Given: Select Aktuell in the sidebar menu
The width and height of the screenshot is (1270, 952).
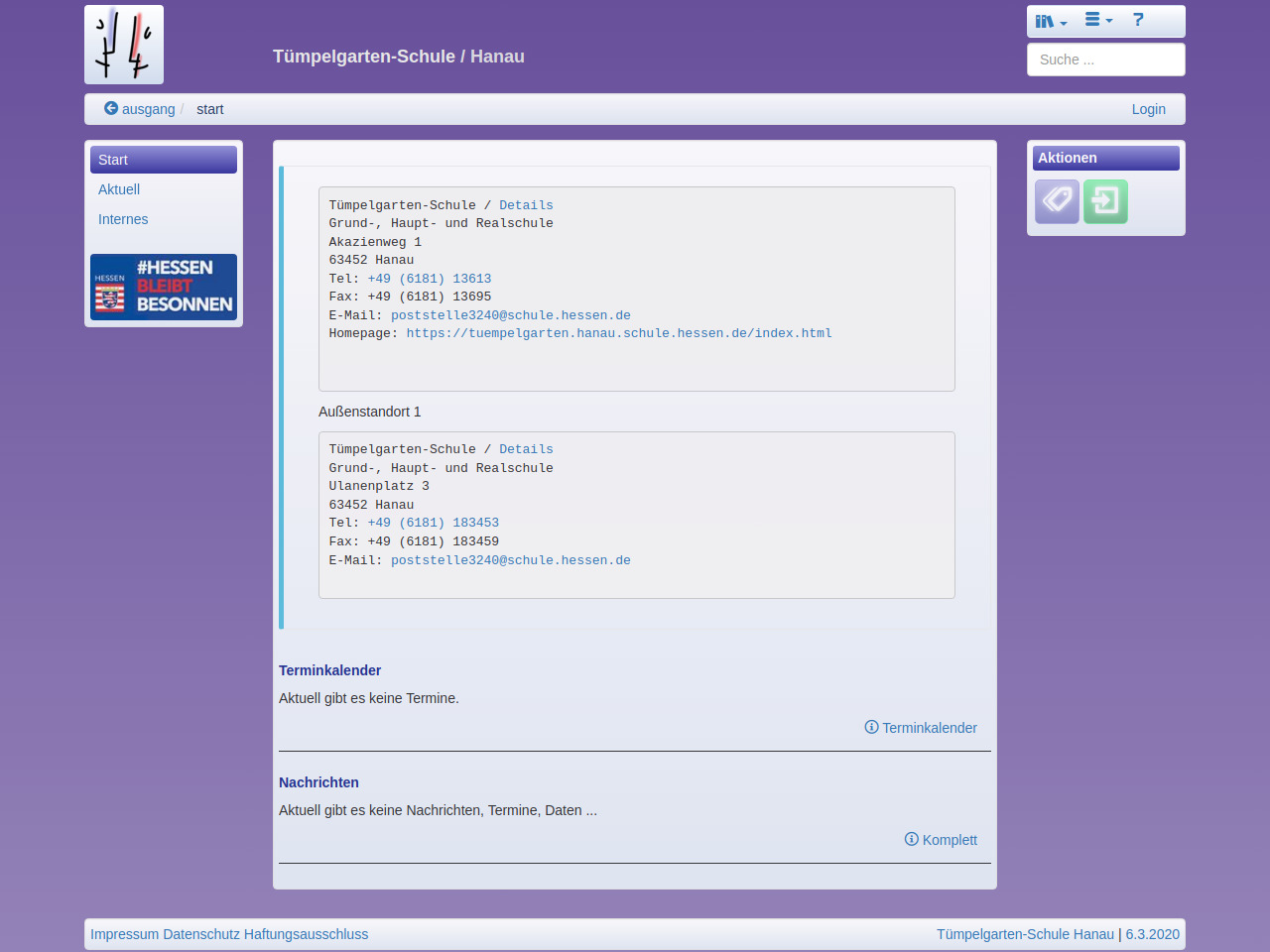Looking at the screenshot, I should coord(119,189).
